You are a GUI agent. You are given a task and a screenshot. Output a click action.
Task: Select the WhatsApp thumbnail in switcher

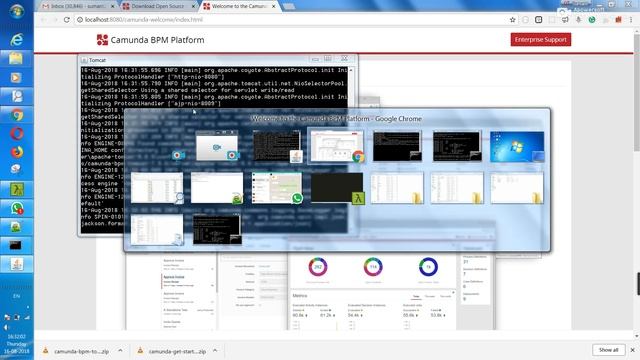tap(277, 188)
